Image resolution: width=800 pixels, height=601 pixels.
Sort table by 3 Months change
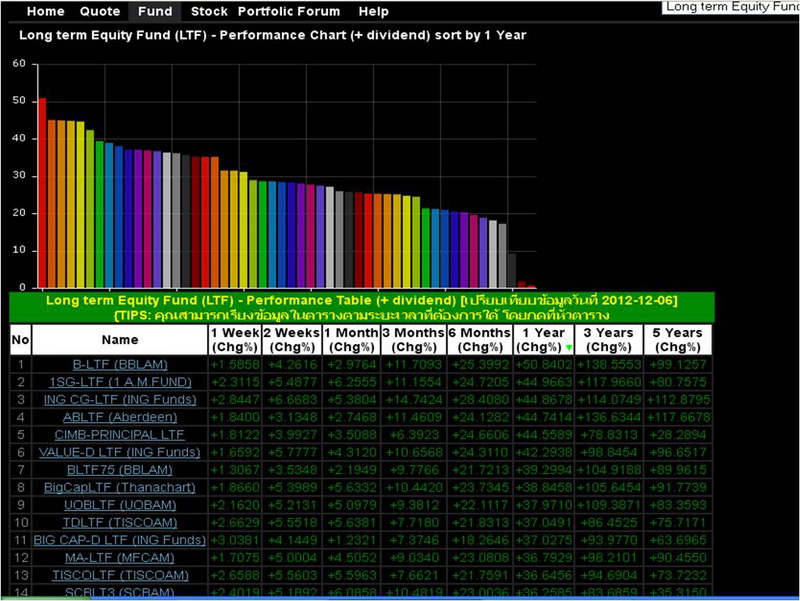point(414,340)
